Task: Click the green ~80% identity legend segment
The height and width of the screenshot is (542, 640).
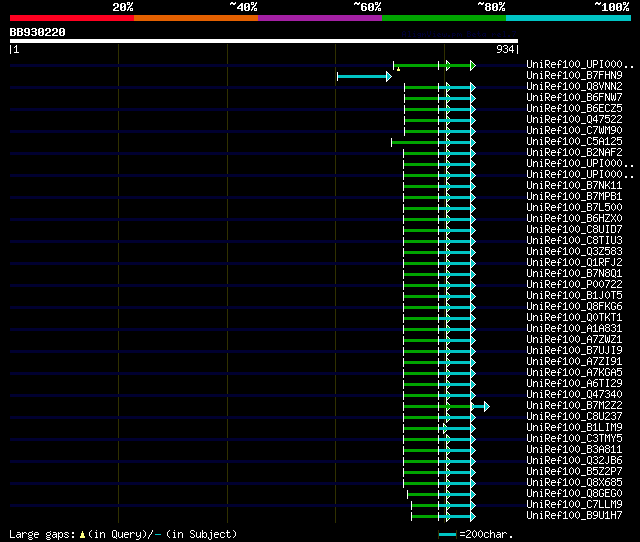Action: (444, 18)
